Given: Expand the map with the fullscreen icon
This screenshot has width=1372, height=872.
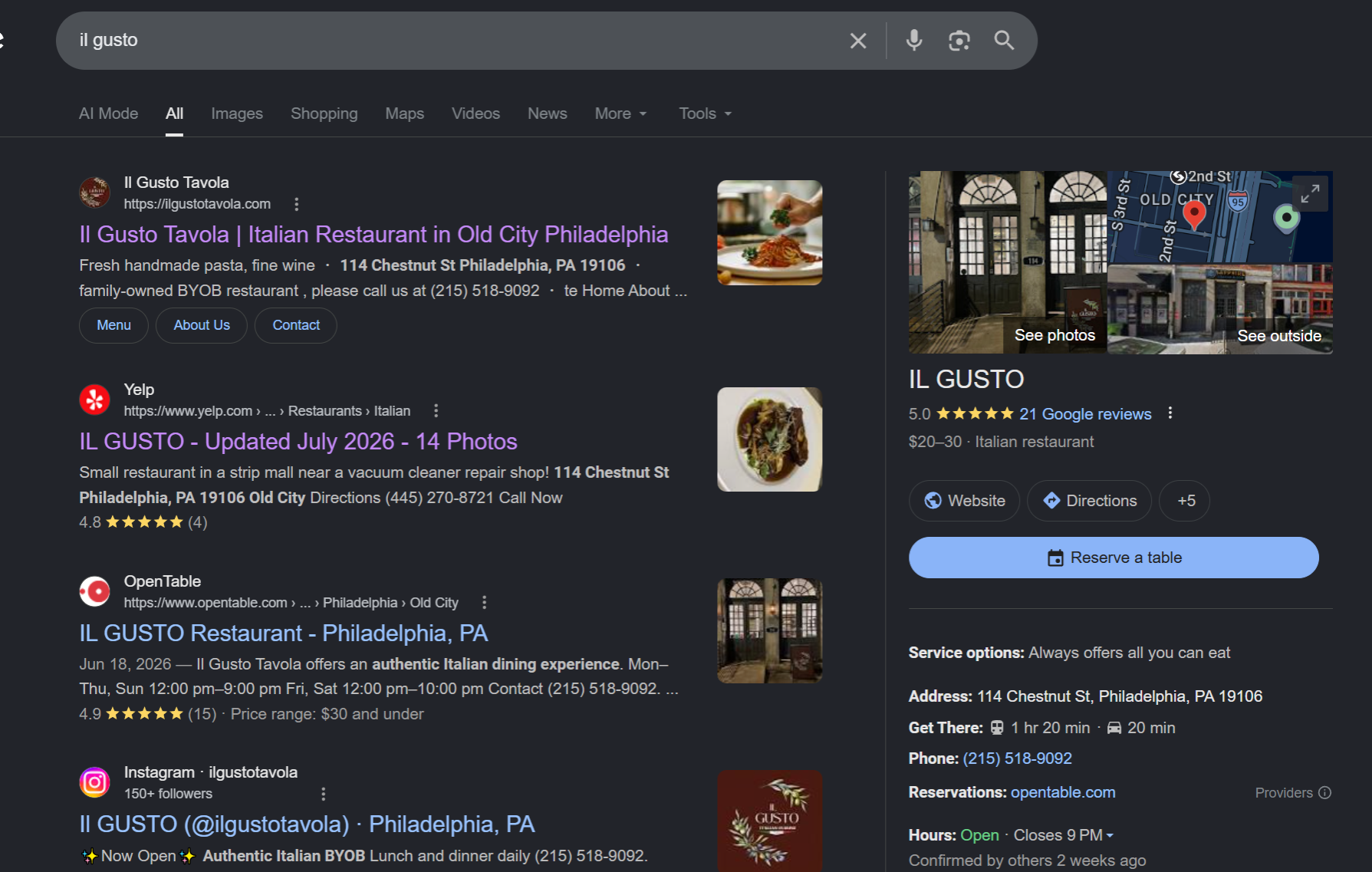Looking at the screenshot, I should [1310, 193].
